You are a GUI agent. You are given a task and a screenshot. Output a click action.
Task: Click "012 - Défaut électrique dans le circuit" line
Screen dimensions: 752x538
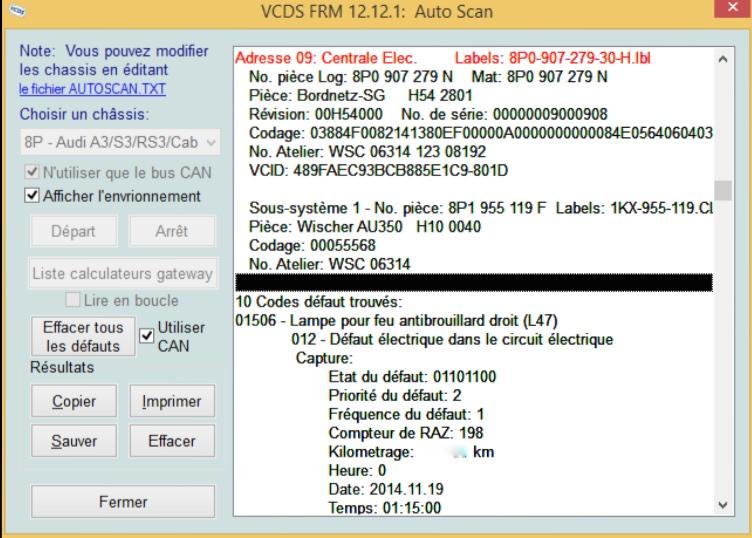pyautogui.click(x=452, y=339)
